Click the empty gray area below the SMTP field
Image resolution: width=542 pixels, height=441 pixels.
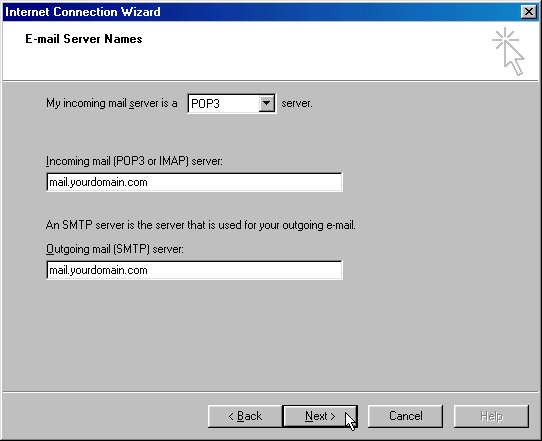(x=271, y=334)
